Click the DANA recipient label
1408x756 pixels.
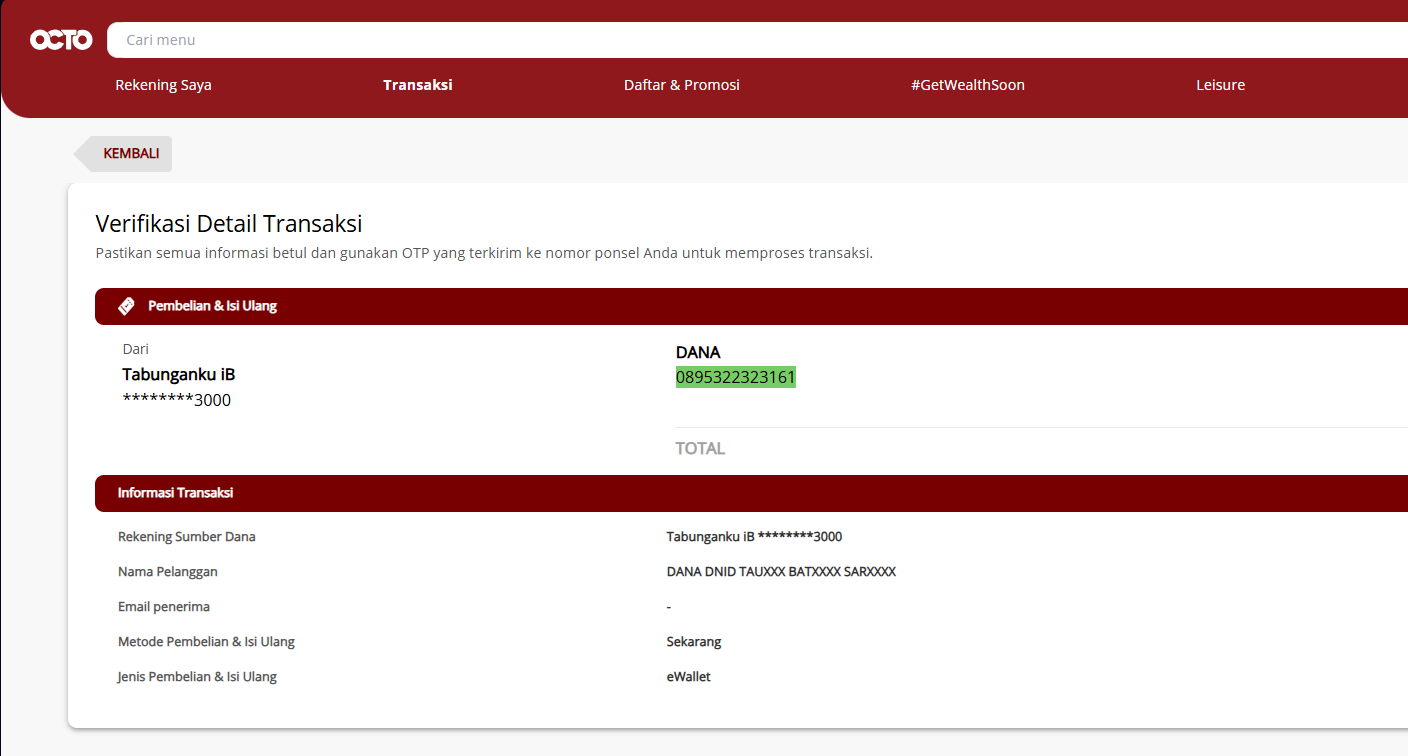click(698, 352)
